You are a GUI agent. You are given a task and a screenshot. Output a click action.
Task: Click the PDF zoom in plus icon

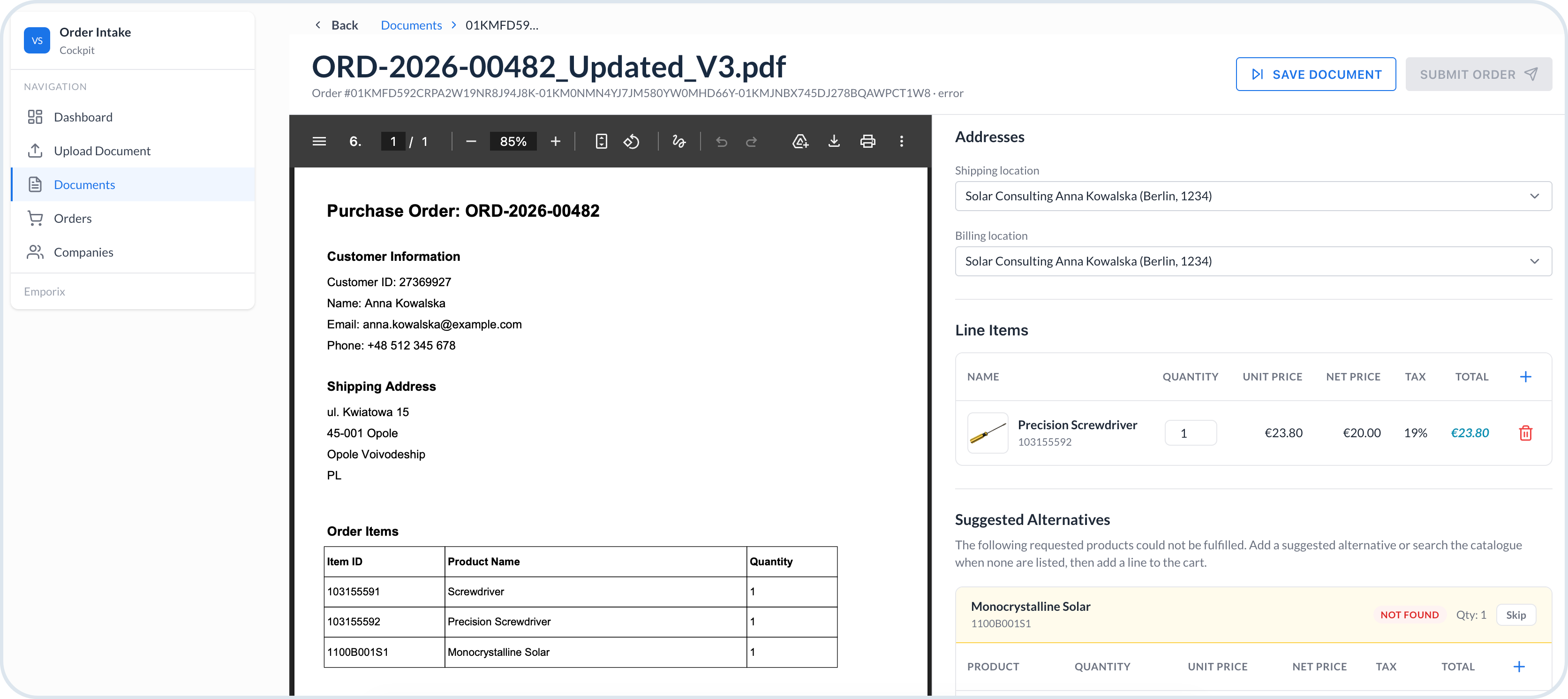[555, 141]
